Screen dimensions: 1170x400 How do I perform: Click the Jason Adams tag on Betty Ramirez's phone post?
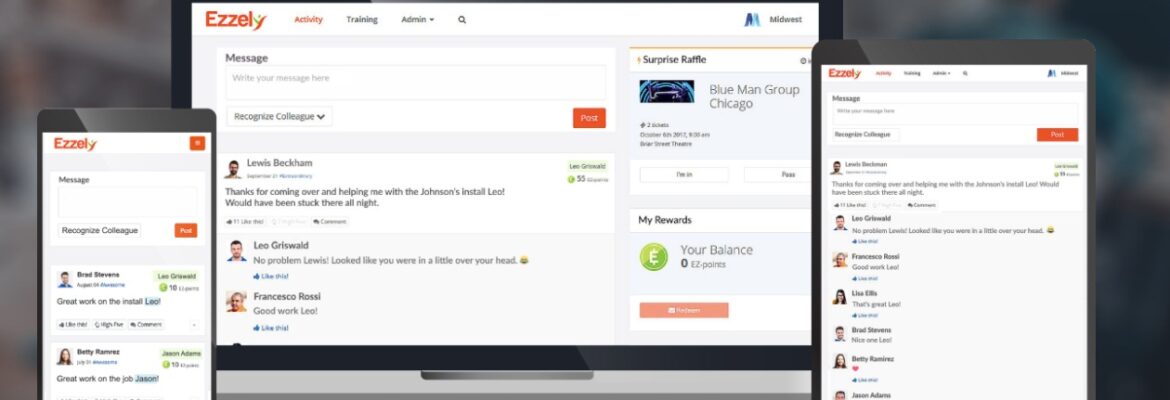pyautogui.click(x=181, y=354)
